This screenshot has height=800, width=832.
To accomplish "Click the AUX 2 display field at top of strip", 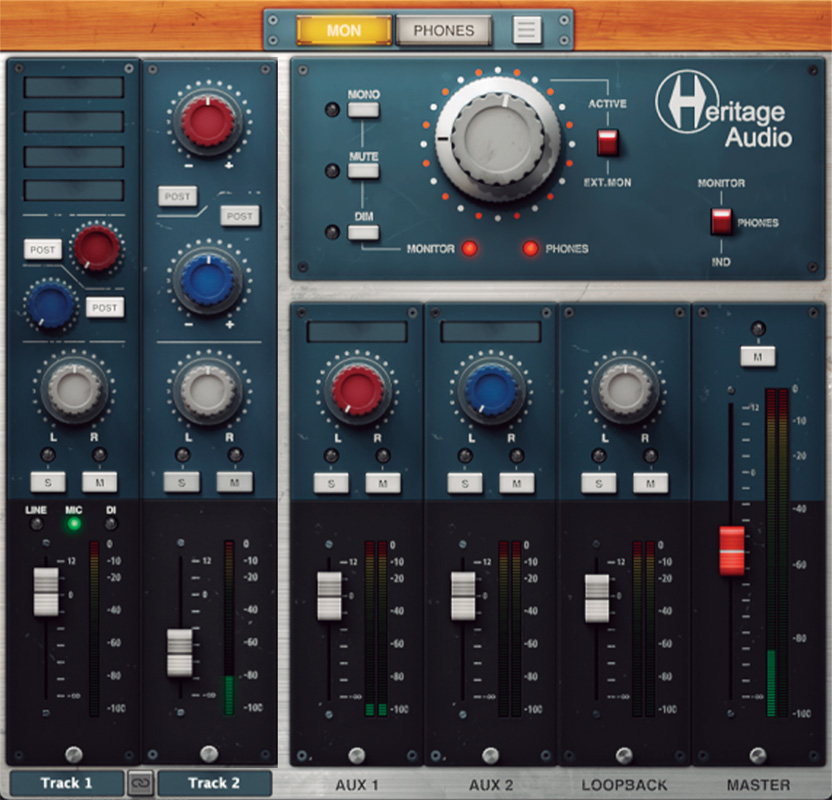I will [491, 332].
